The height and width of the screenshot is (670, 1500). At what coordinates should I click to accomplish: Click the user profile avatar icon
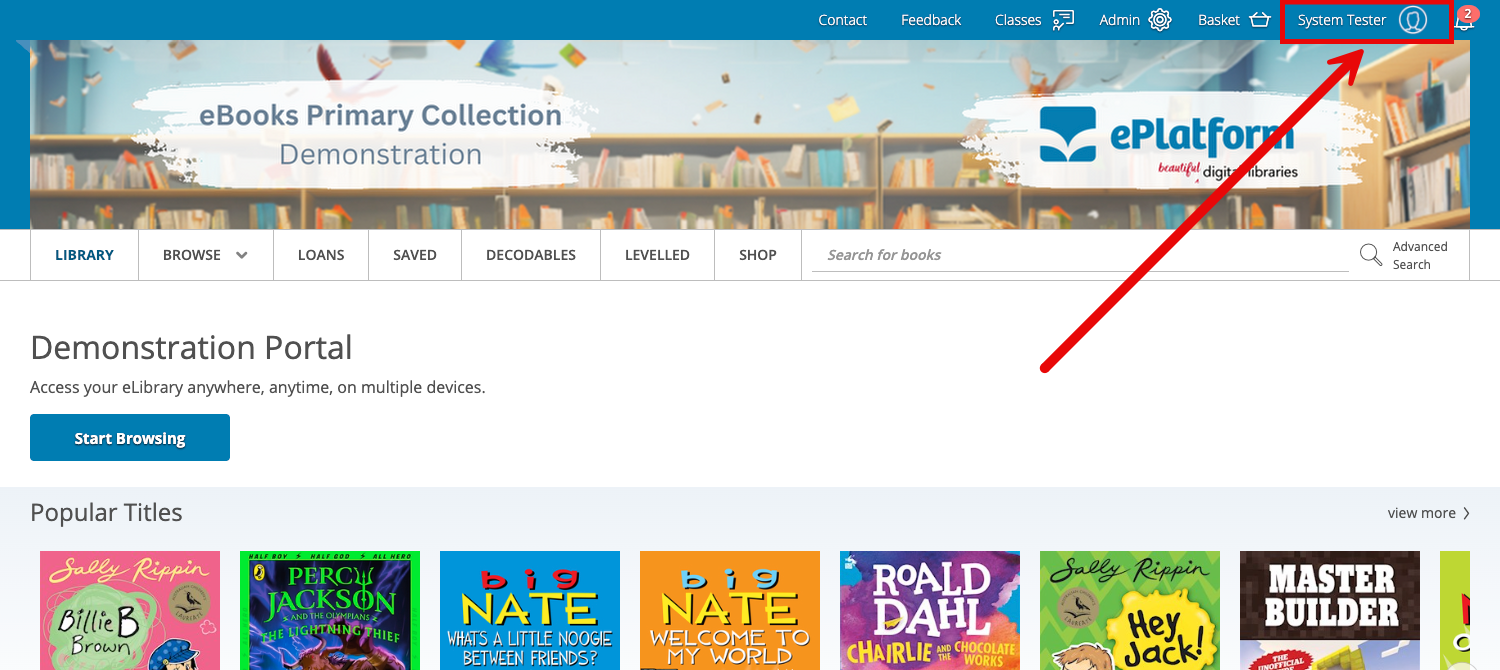[1413, 20]
